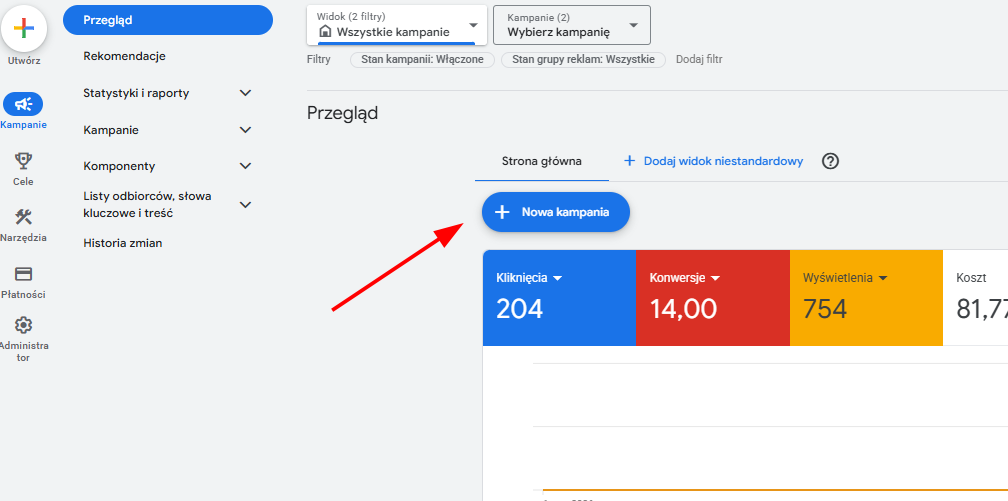Open Cele trophy icon

tap(23, 161)
